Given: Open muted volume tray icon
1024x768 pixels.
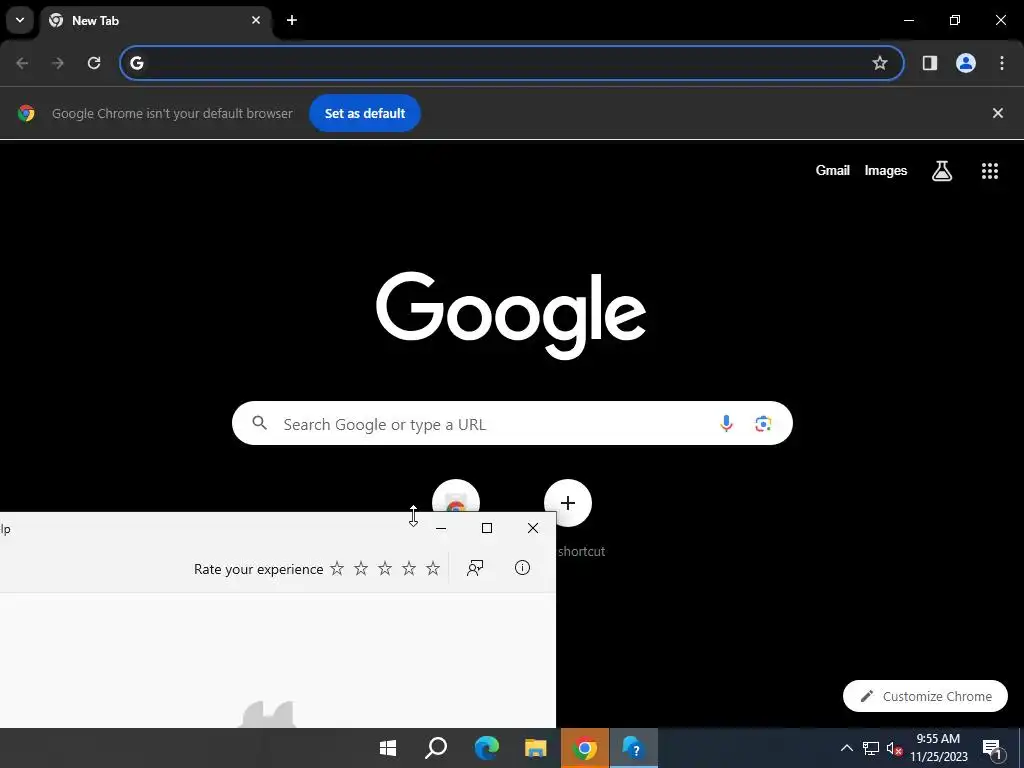Looking at the screenshot, I should [x=895, y=748].
